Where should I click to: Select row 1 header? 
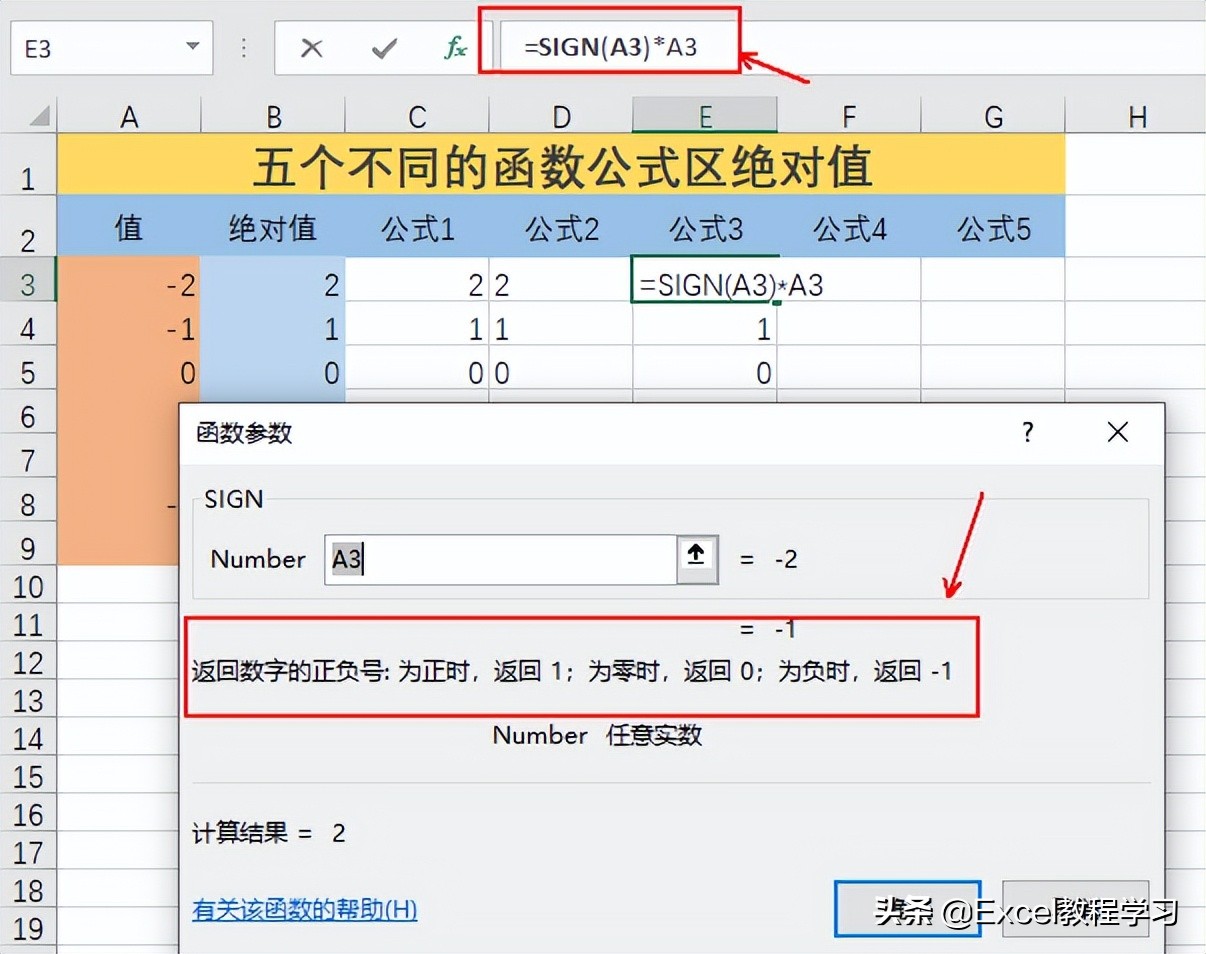tap(28, 165)
